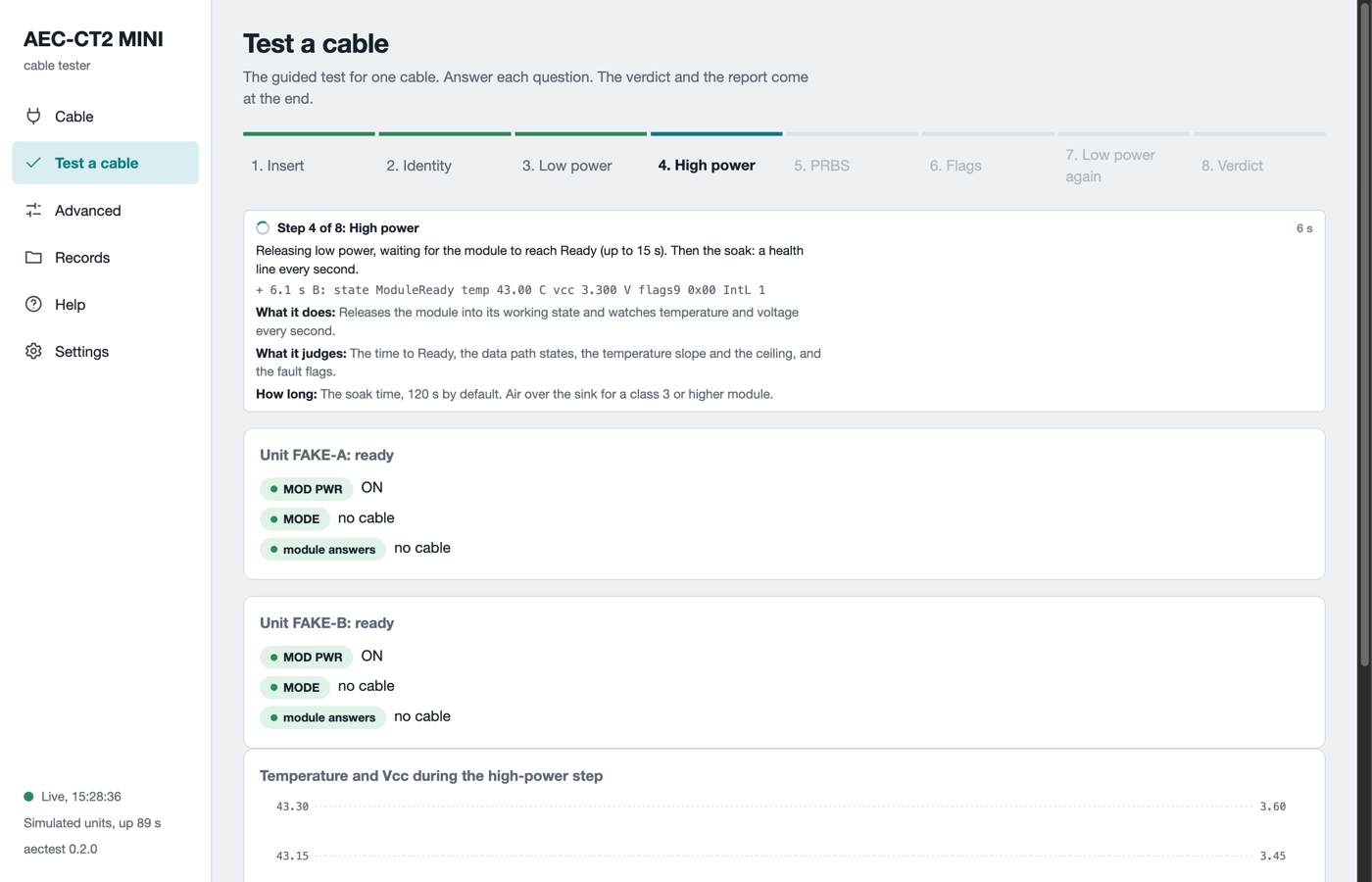
Task: Click the MODE pill under Unit FAKE-A
Action: (295, 519)
